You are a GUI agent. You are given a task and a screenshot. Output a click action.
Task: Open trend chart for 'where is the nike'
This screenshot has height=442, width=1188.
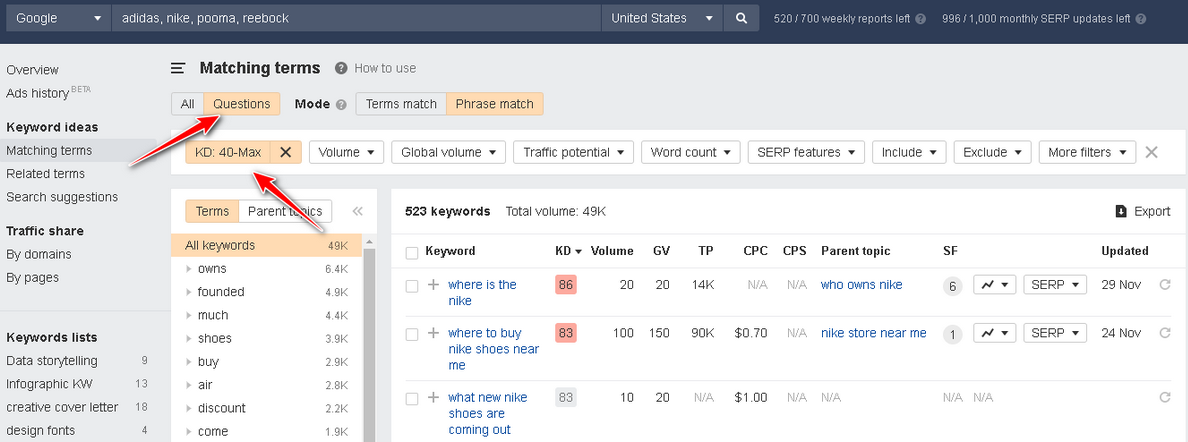[994, 285]
